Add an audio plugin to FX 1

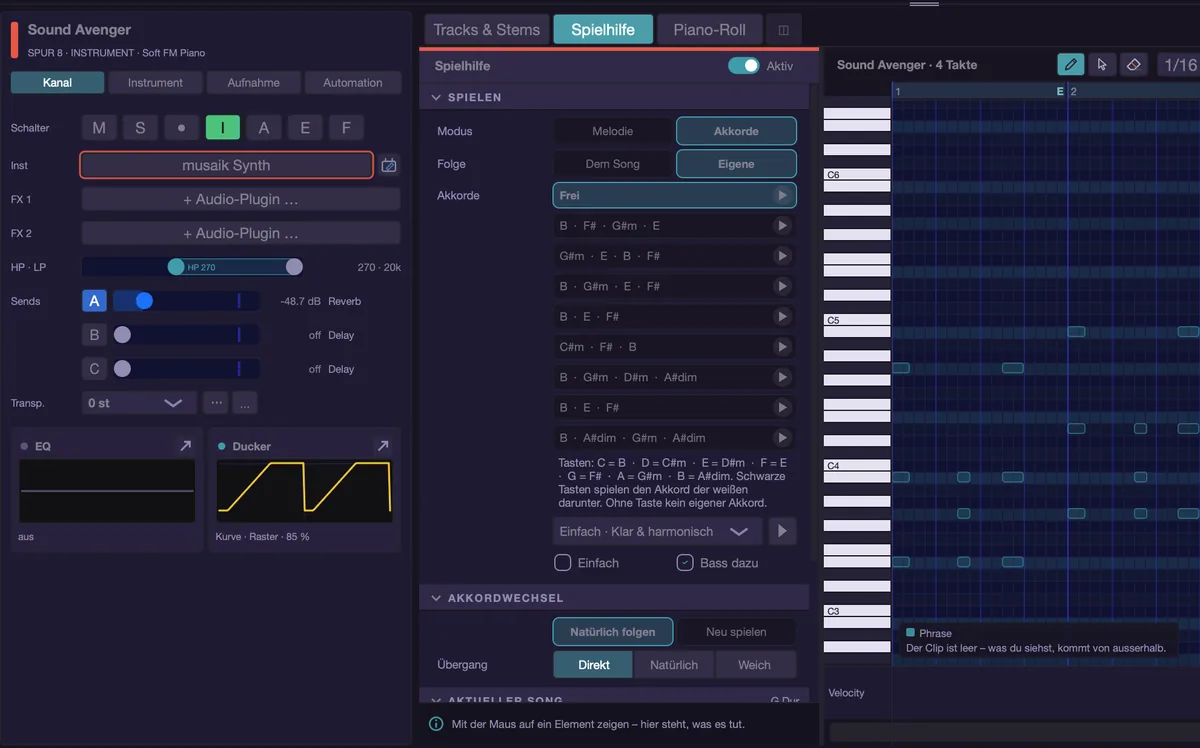pyautogui.click(x=241, y=199)
